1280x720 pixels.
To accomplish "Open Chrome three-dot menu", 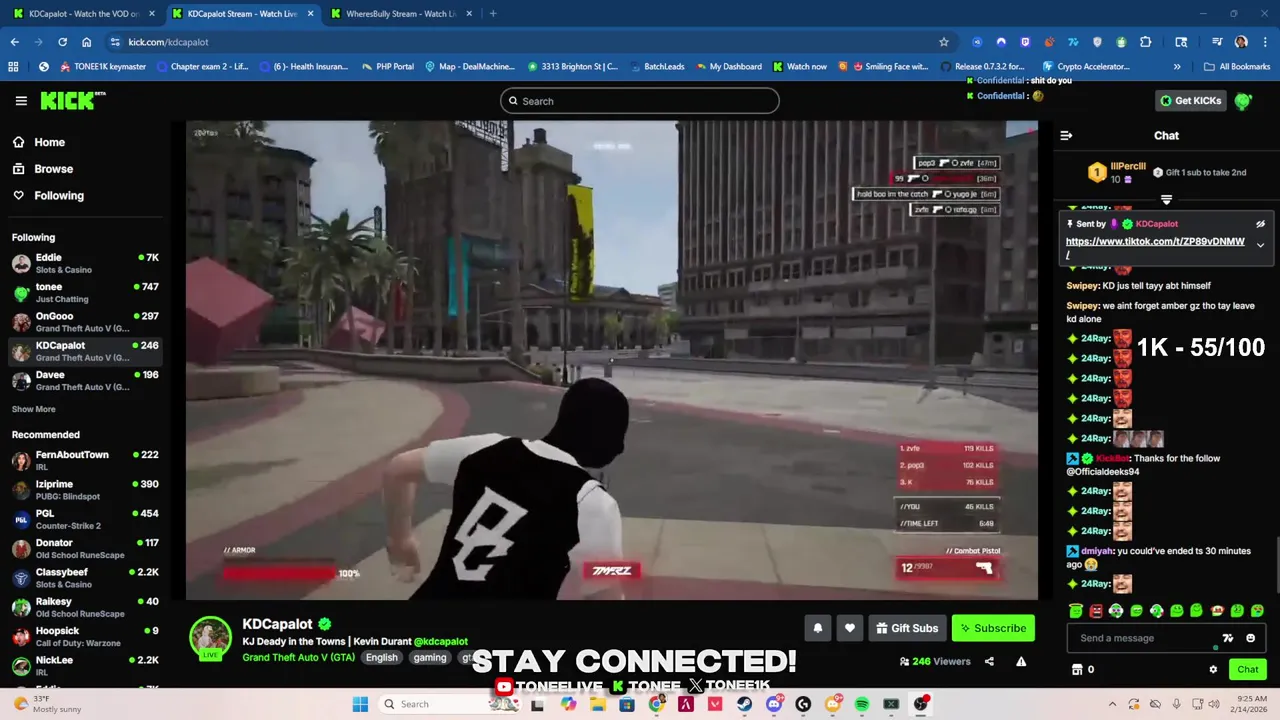I will click(1263, 42).
